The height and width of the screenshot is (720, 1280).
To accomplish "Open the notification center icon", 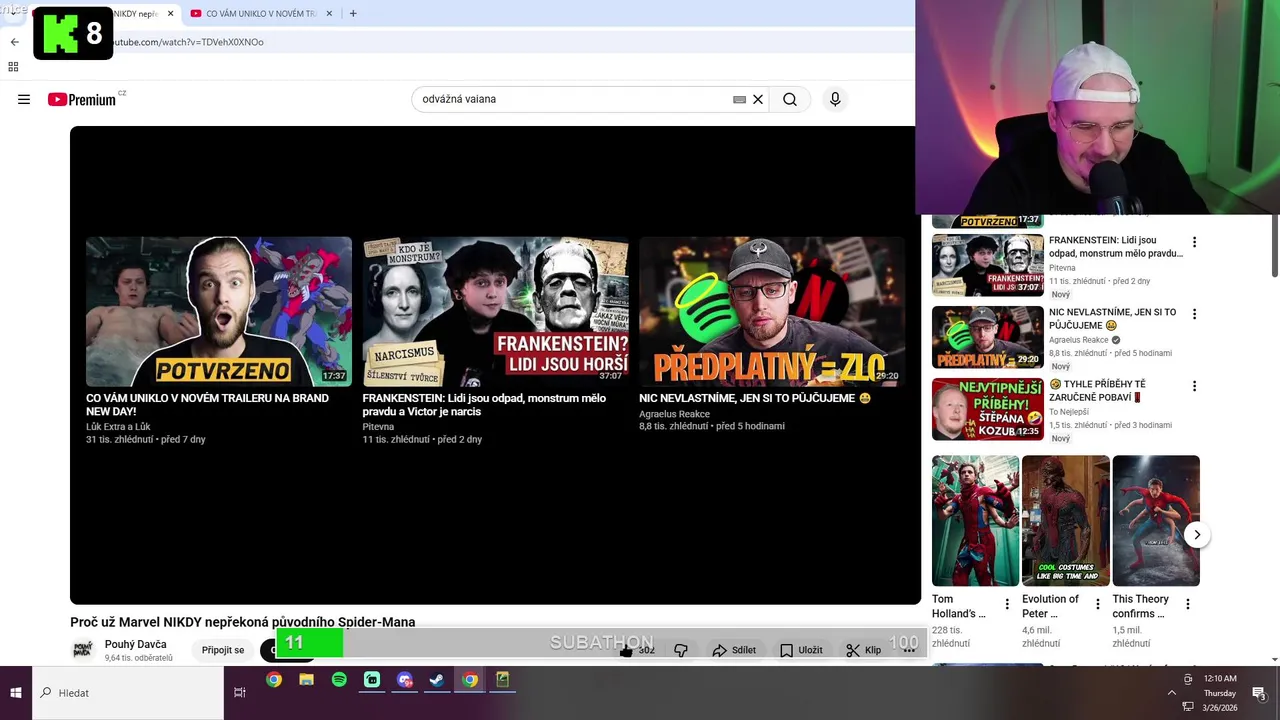I will 1259,693.
